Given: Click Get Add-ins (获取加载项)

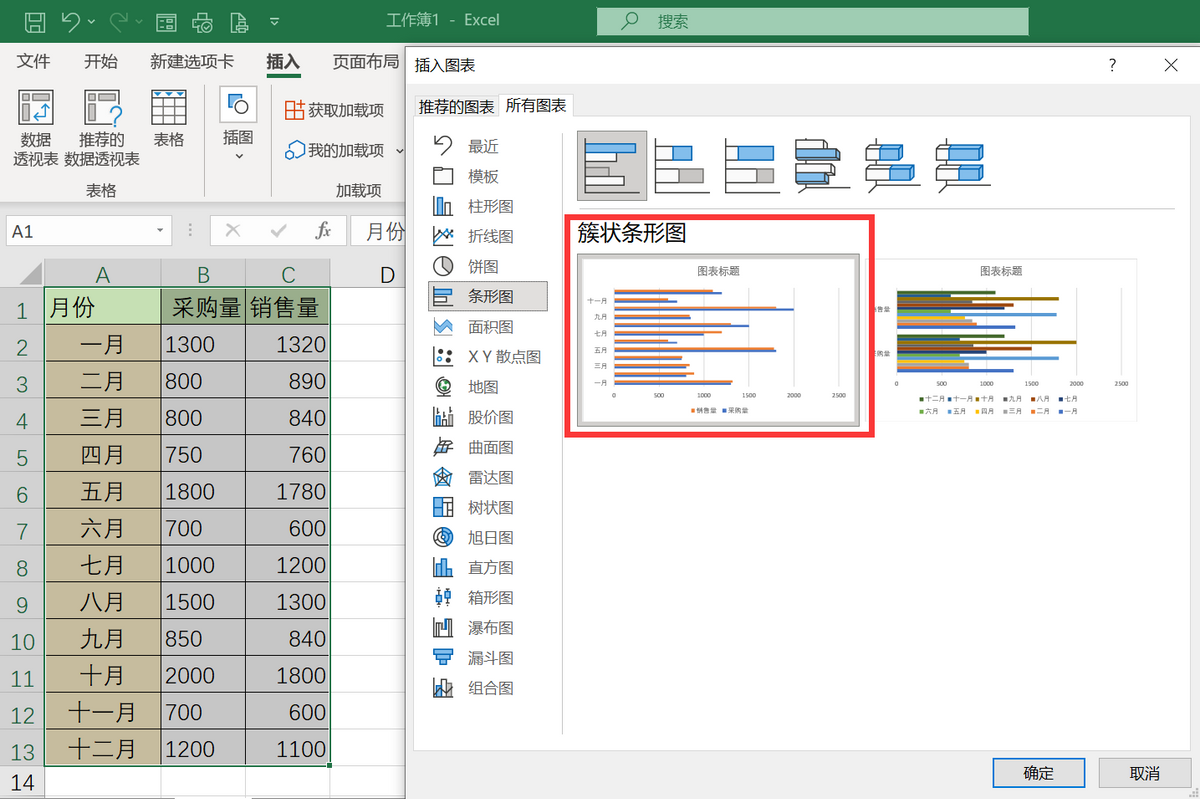Looking at the screenshot, I should tap(335, 110).
